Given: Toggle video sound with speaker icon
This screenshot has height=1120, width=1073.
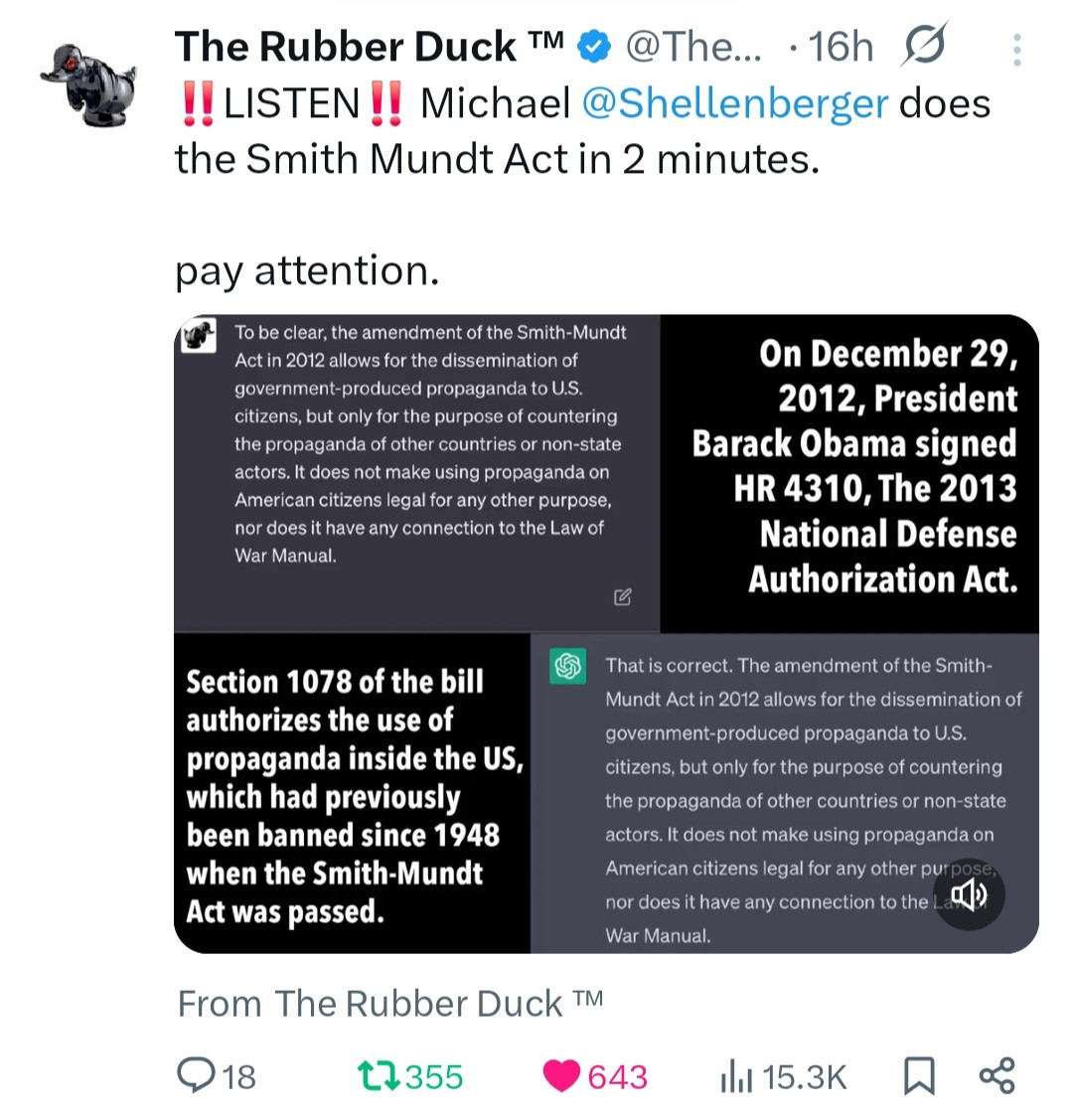Looking at the screenshot, I should pyautogui.click(x=969, y=894).
